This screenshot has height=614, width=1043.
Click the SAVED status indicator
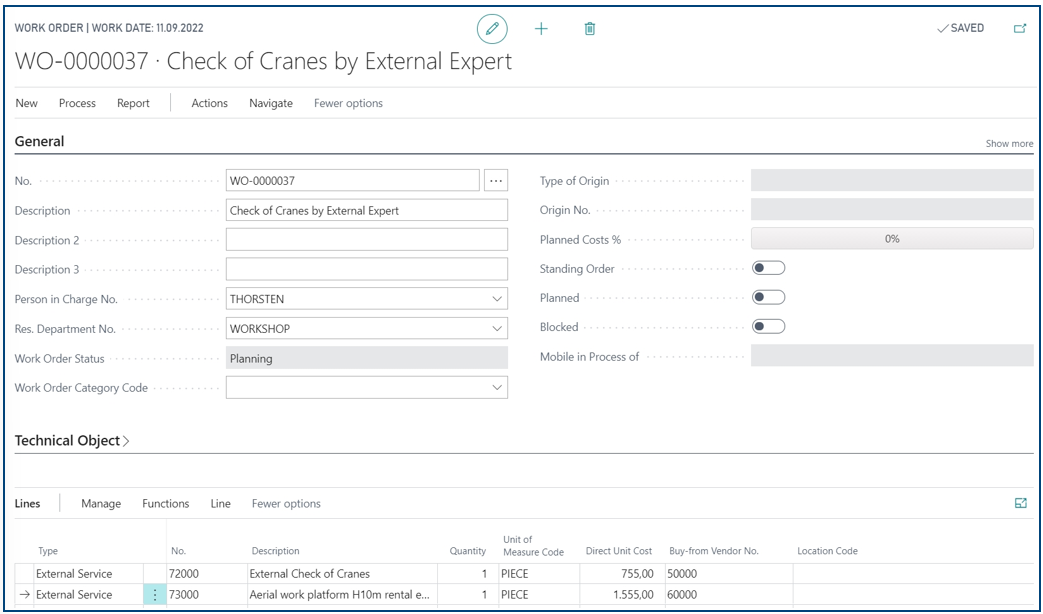click(x=960, y=29)
